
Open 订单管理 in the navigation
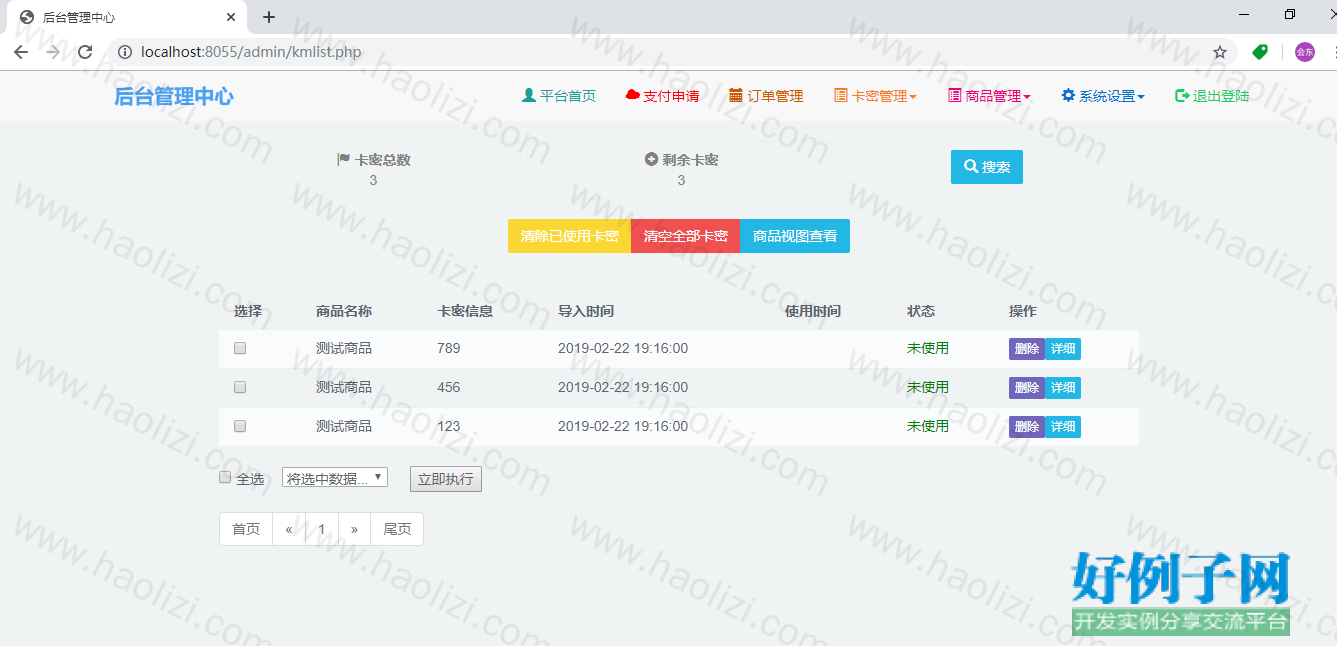pyautogui.click(x=766, y=96)
